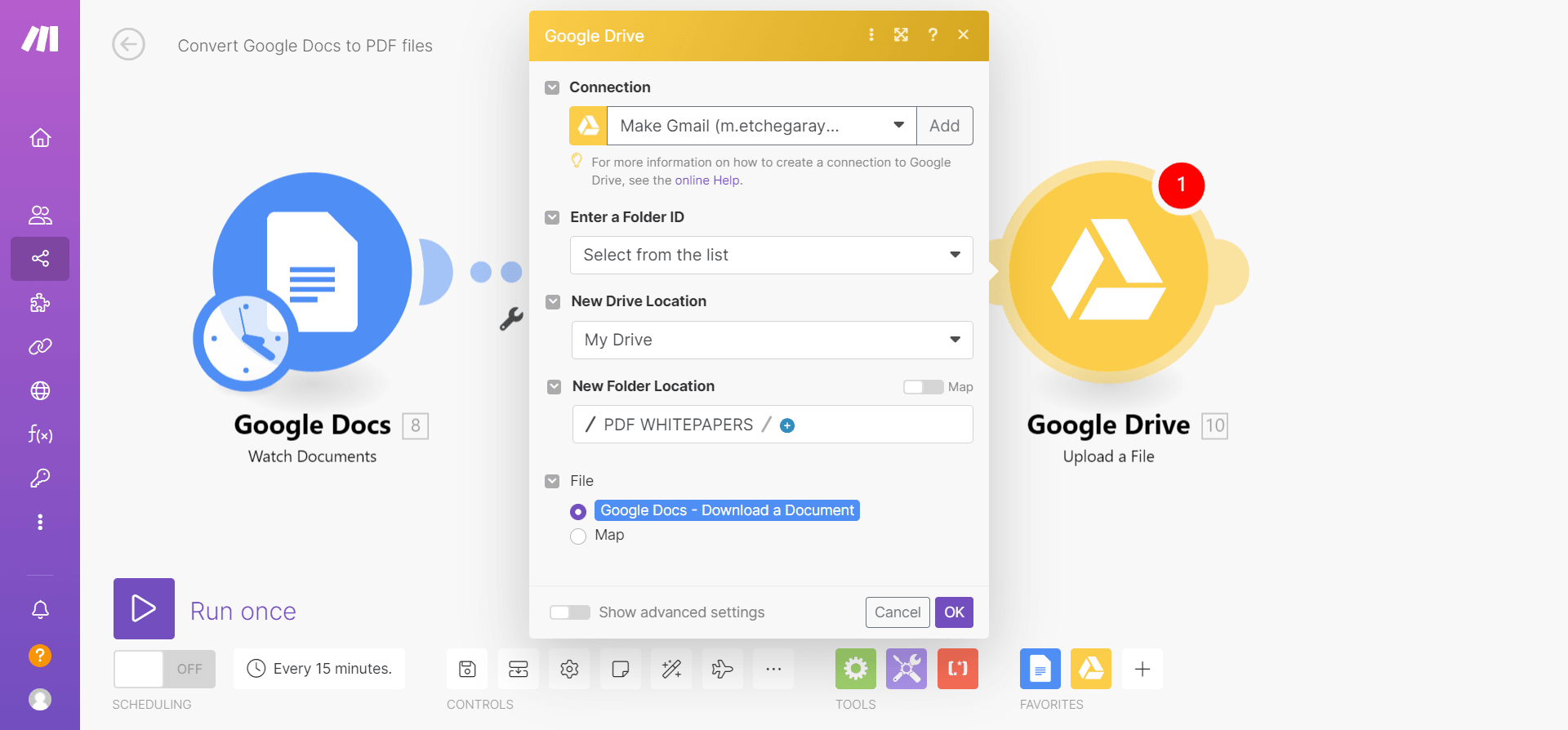Open the New Drive Location dropdown

click(771, 341)
